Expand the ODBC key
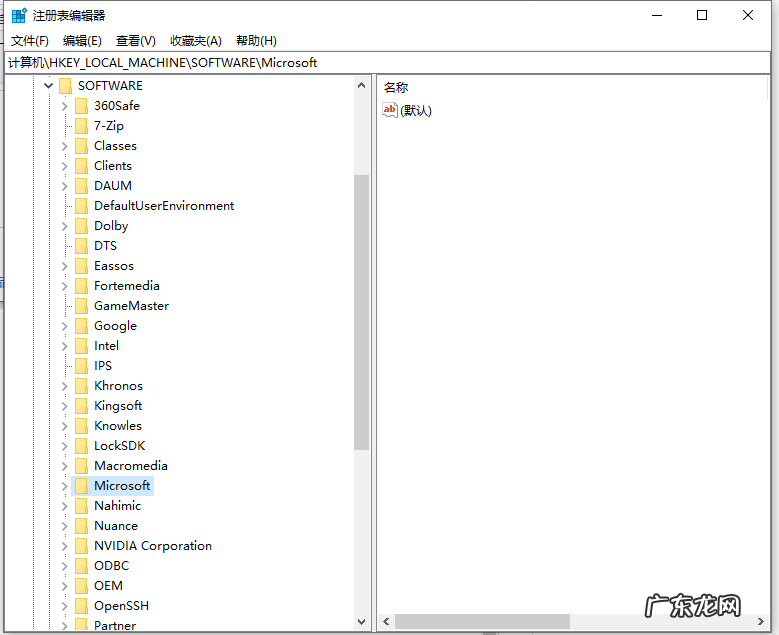Image resolution: width=779 pixels, height=635 pixels. (x=64, y=566)
